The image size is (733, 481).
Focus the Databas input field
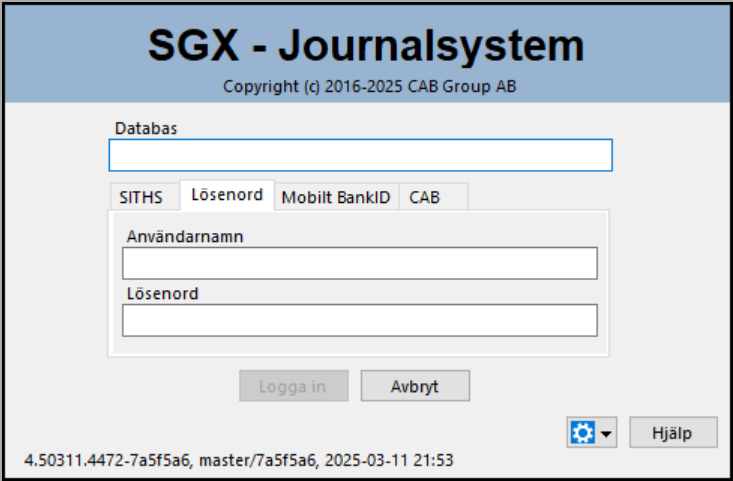[360, 155]
